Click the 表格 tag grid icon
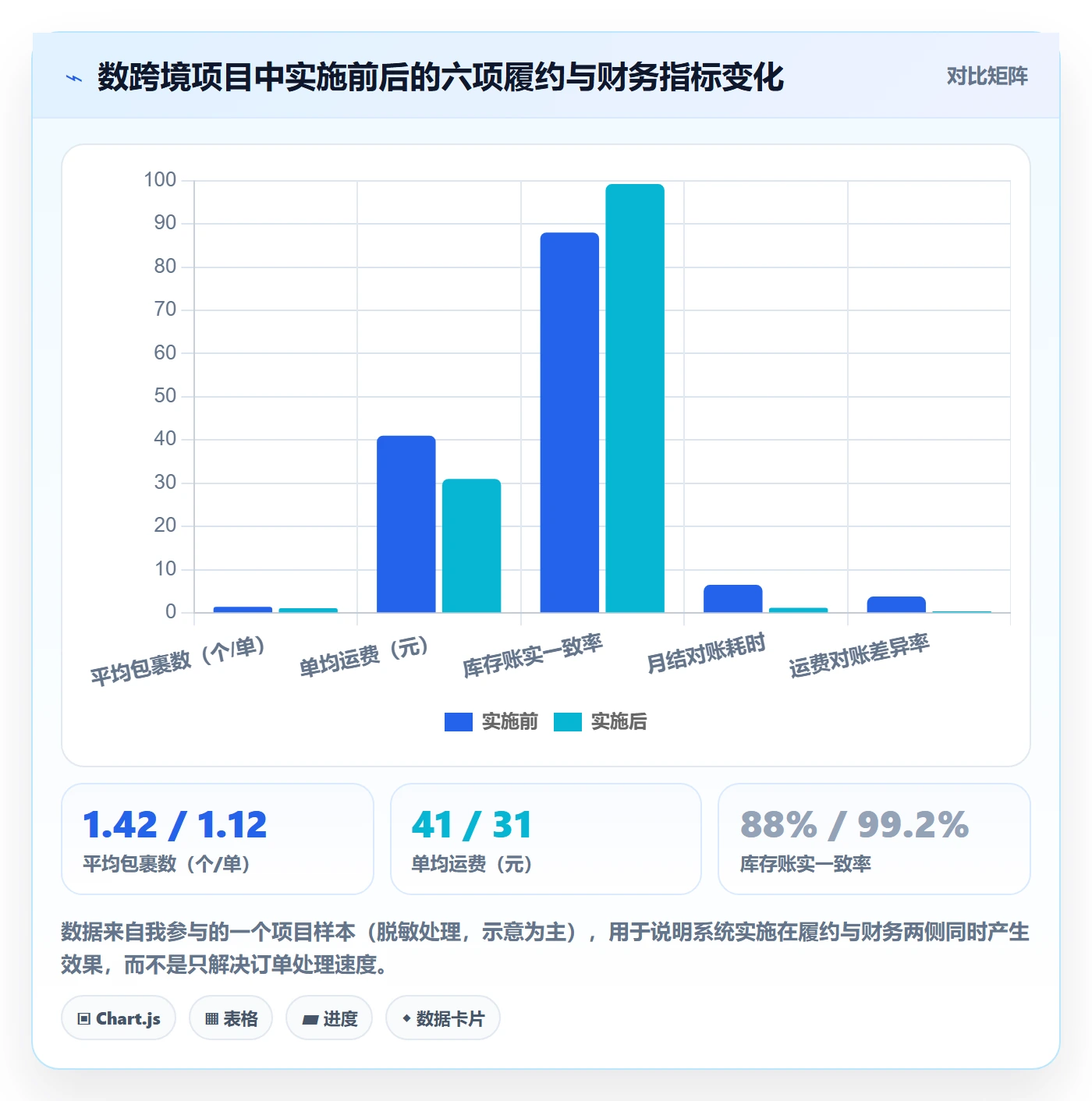 [x=211, y=1018]
